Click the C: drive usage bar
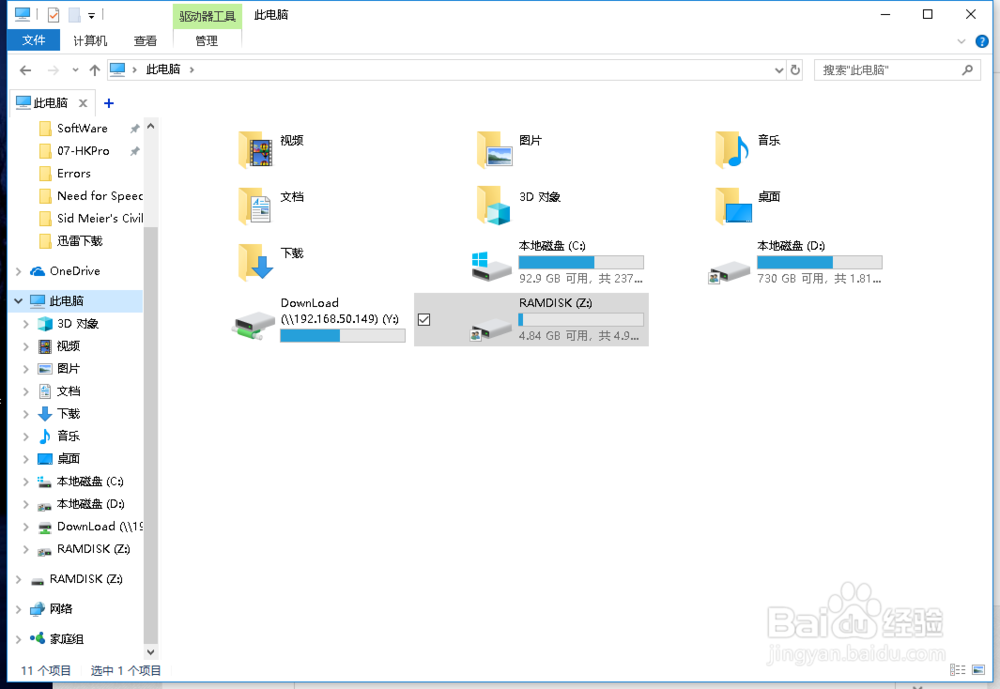 pos(581,262)
